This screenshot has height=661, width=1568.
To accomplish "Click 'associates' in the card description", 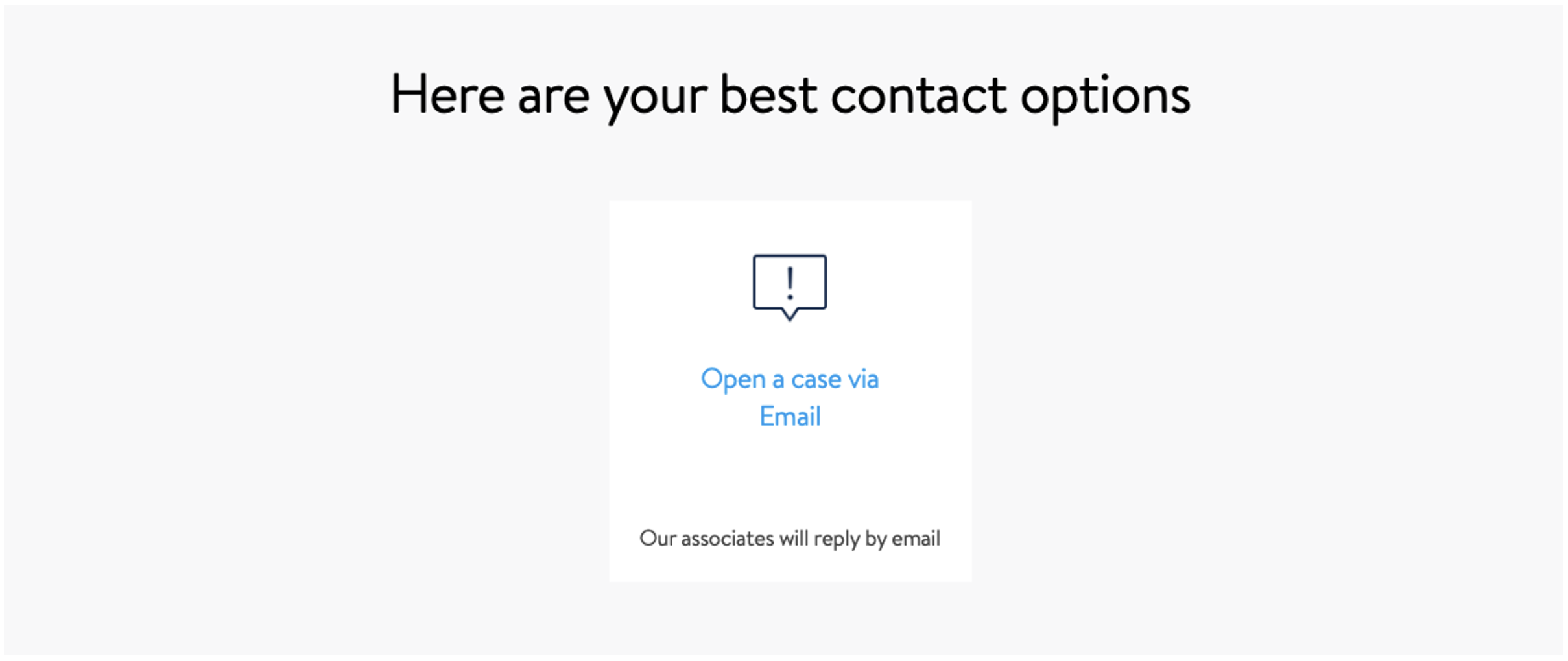I will (x=728, y=539).
